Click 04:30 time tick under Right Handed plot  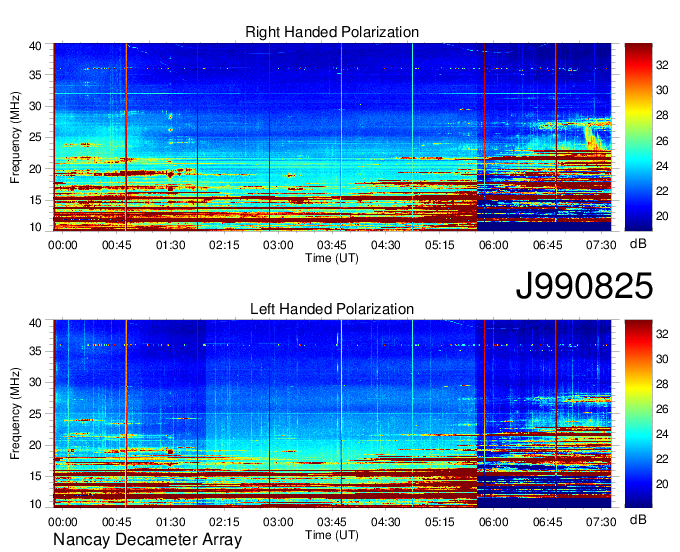tap(386, 245)
